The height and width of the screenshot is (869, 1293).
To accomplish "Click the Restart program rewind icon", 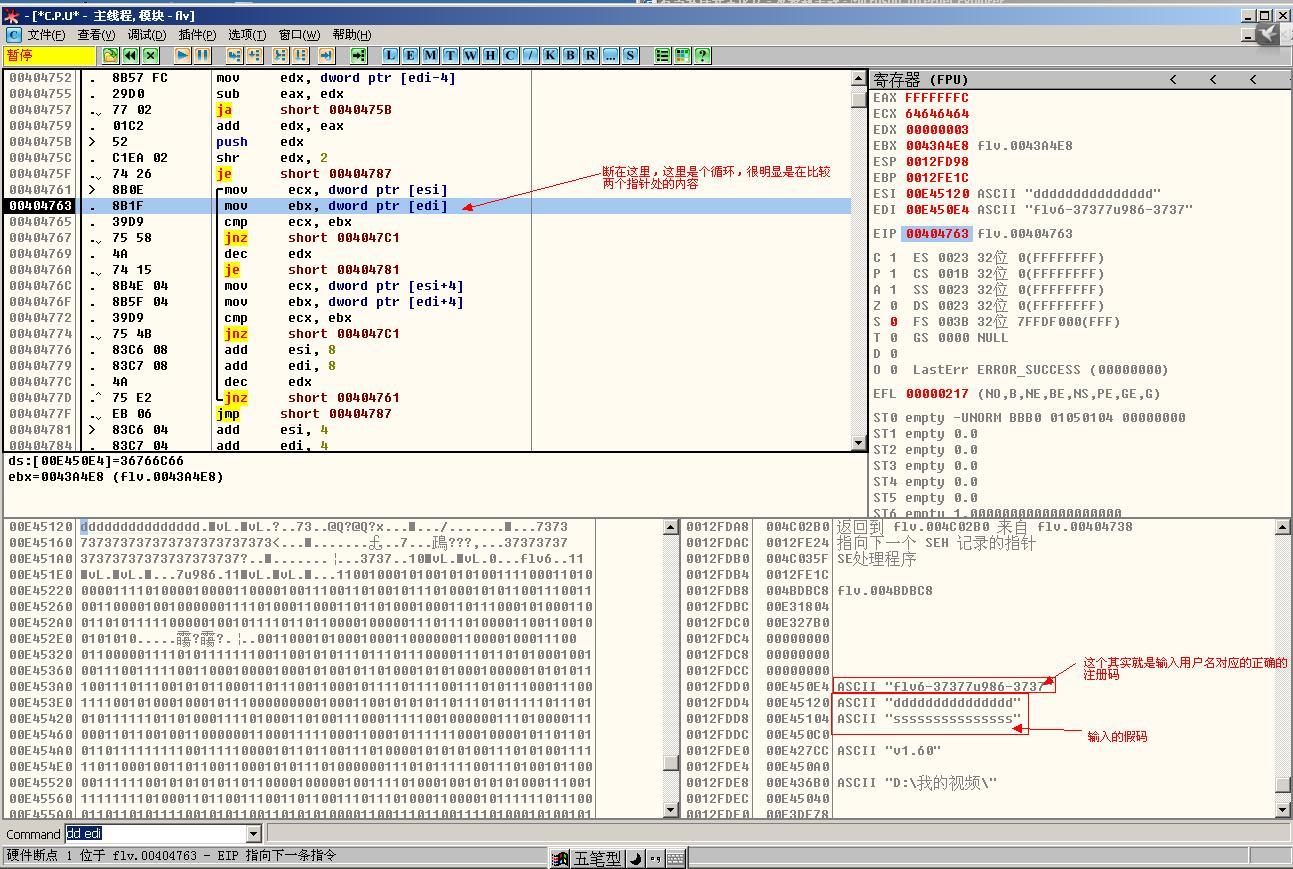I will pyautogui.click(x=131, y=56).
